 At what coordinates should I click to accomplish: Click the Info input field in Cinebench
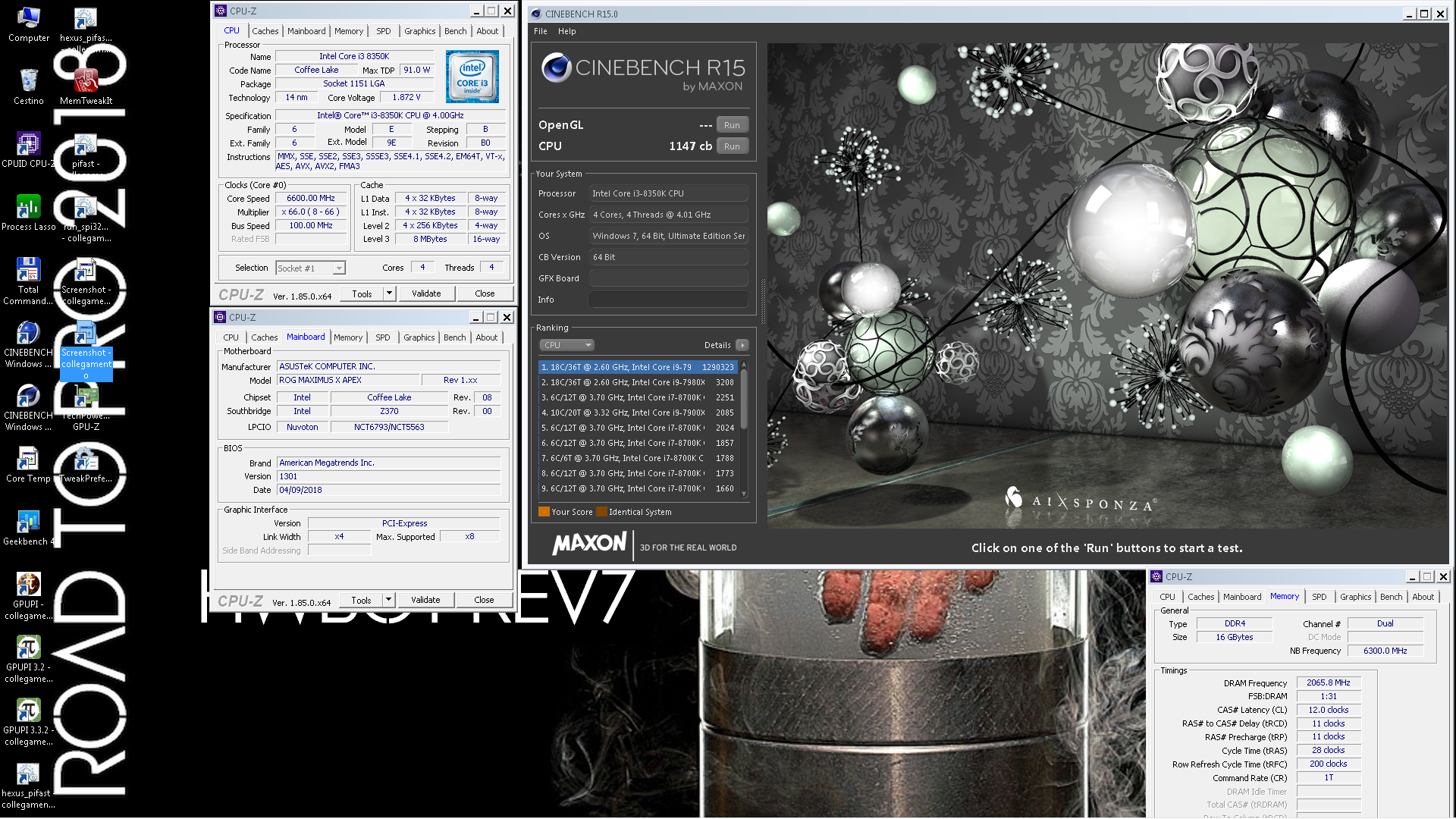tap(668, 300)
